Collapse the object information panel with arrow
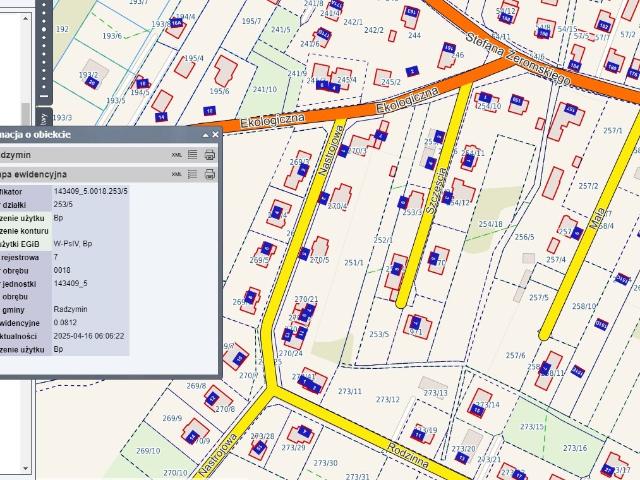The height and width of the screenshot is (480, 640). coord(204,135)
